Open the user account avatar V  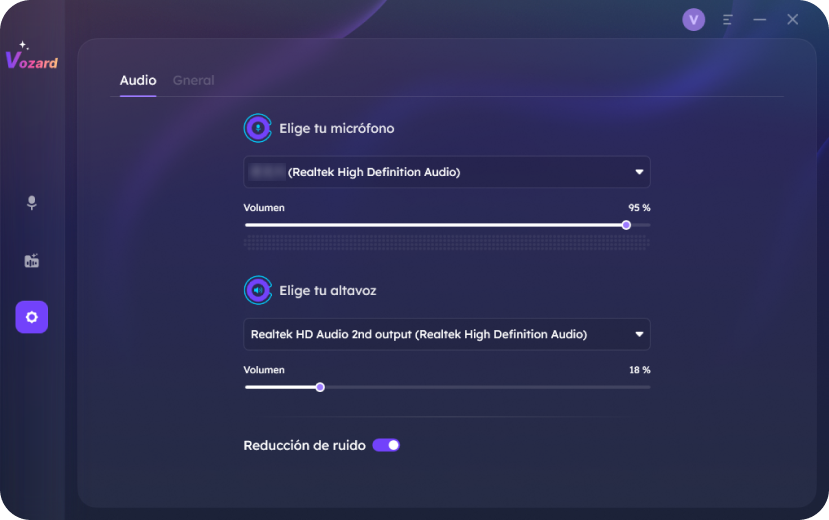point(694,20)
